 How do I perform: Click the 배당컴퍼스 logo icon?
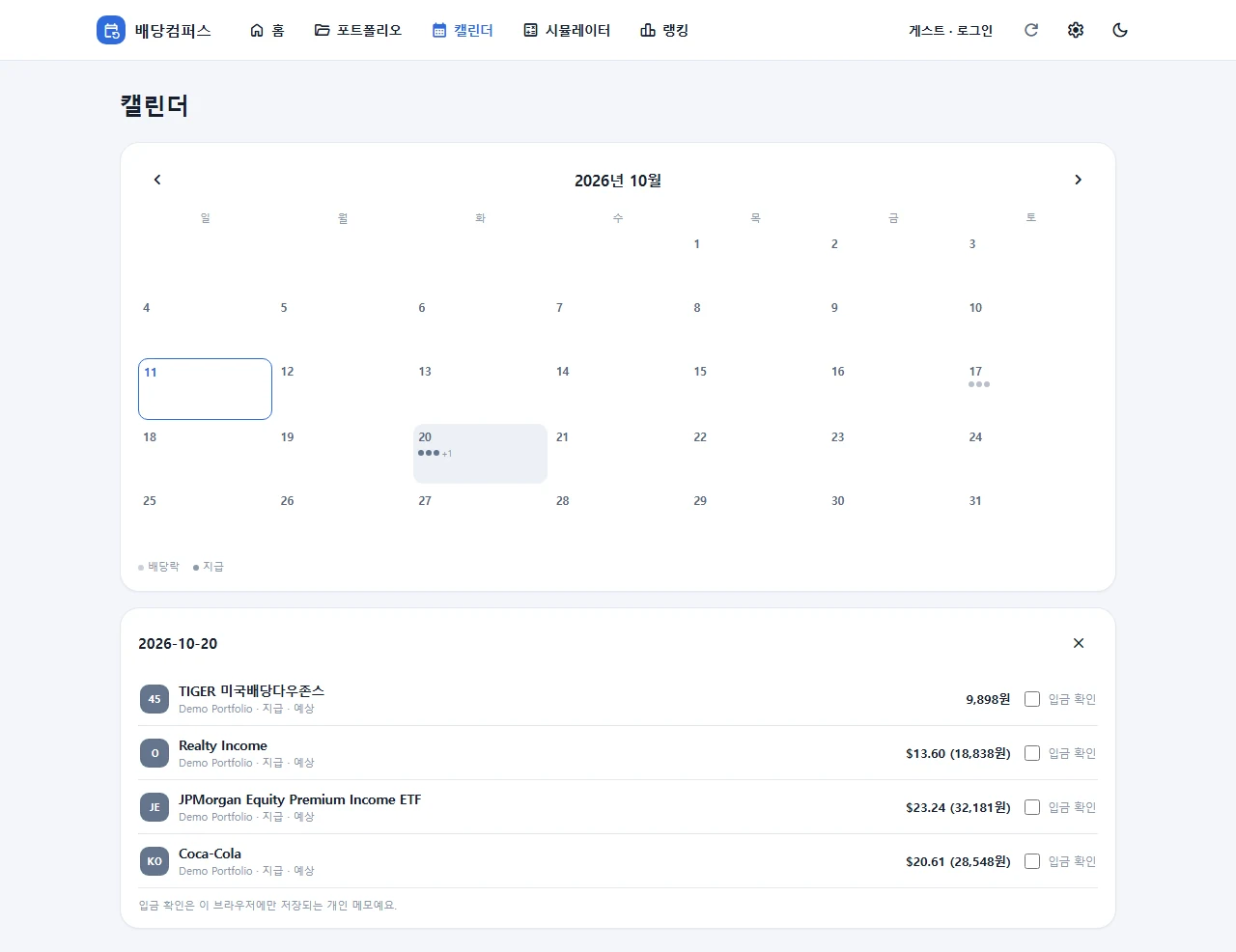point(111,30)
